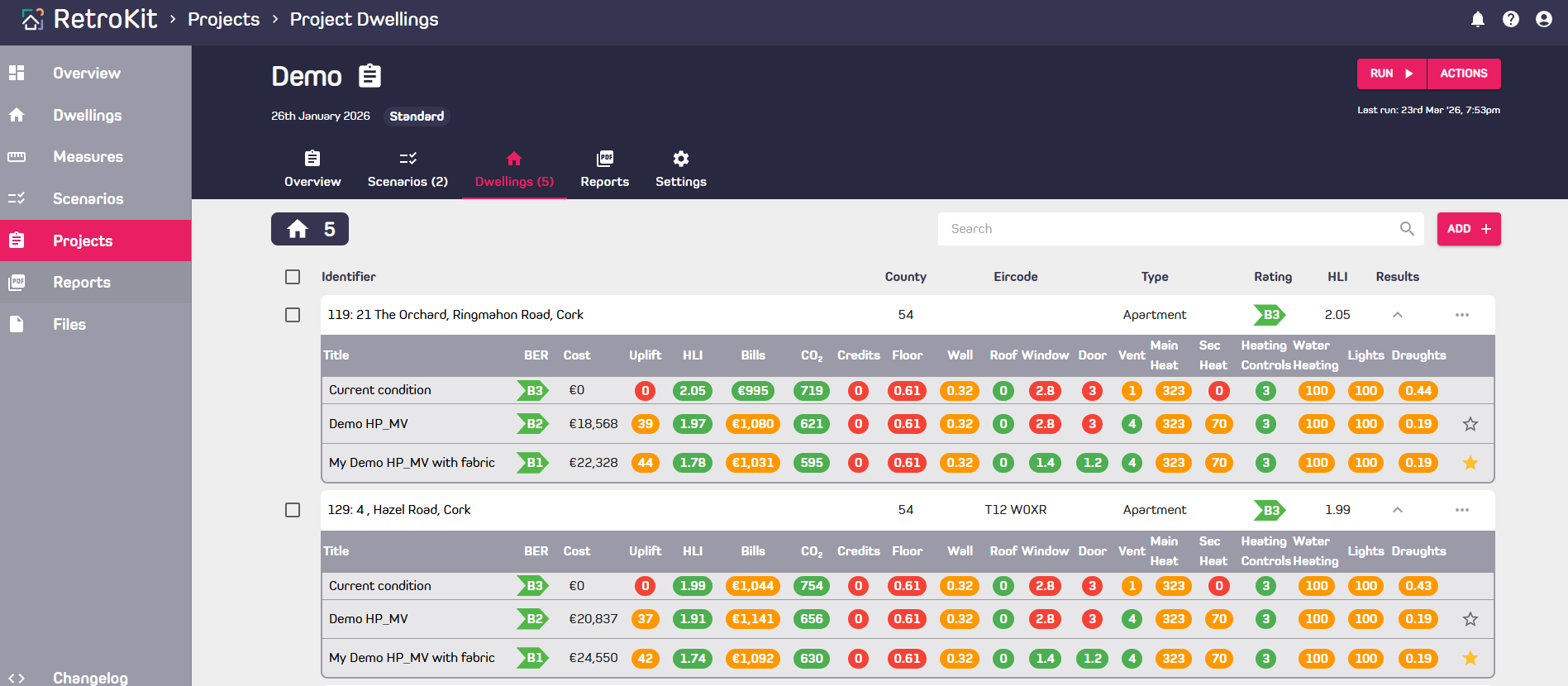This screenshot has width=1568, height=686.
Task: Toggle the select-all dwellings checkbox
Action: (x=293, y=277)
